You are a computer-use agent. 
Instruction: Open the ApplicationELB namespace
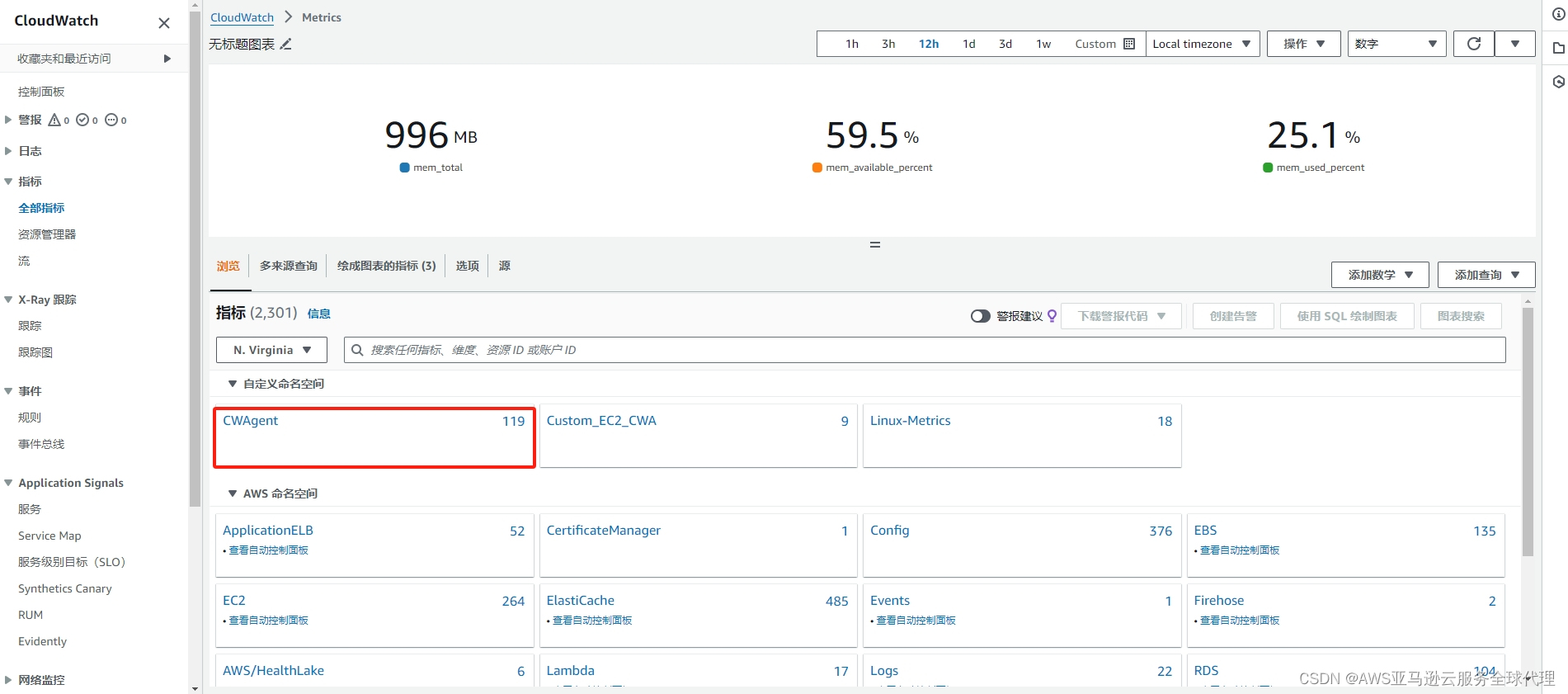(x=268, y=531)
